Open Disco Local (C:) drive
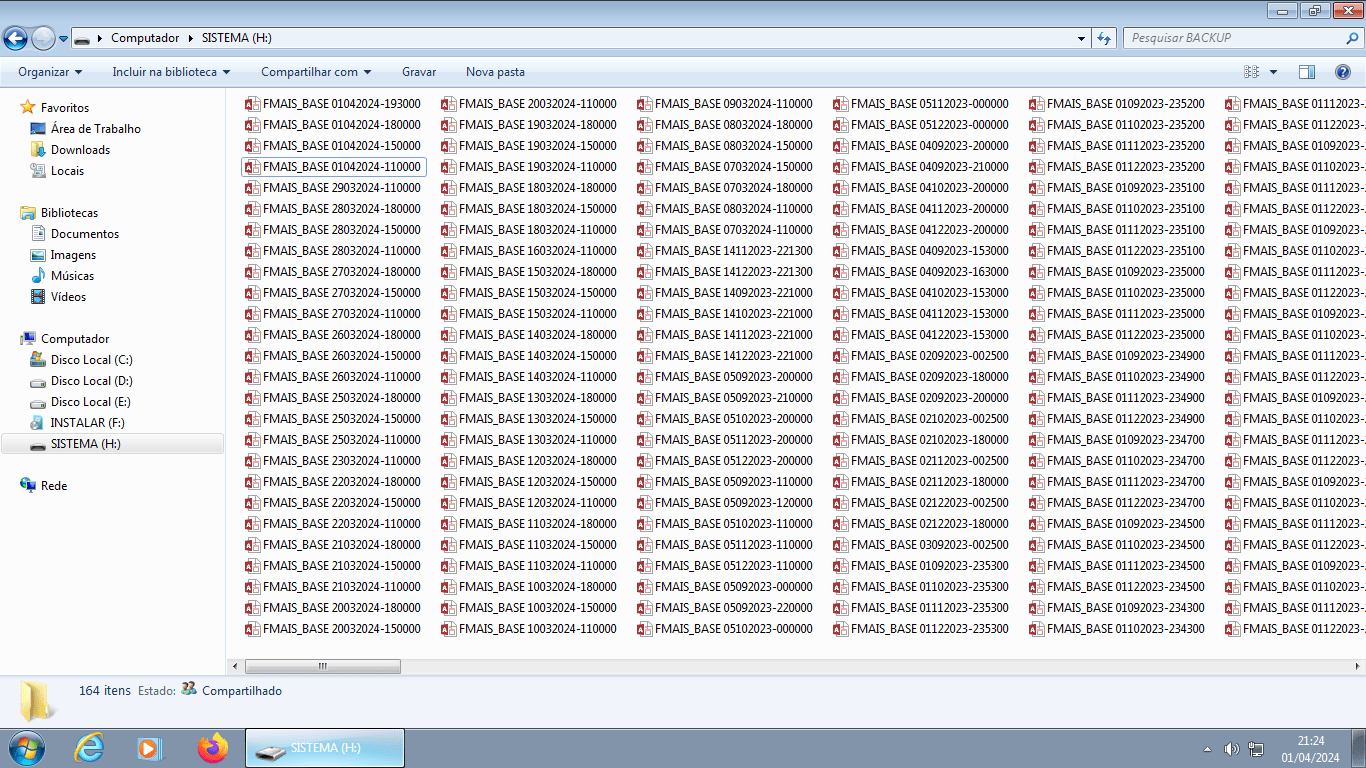The width and height of the screenshot is (1366, 768). pos(91,360)
